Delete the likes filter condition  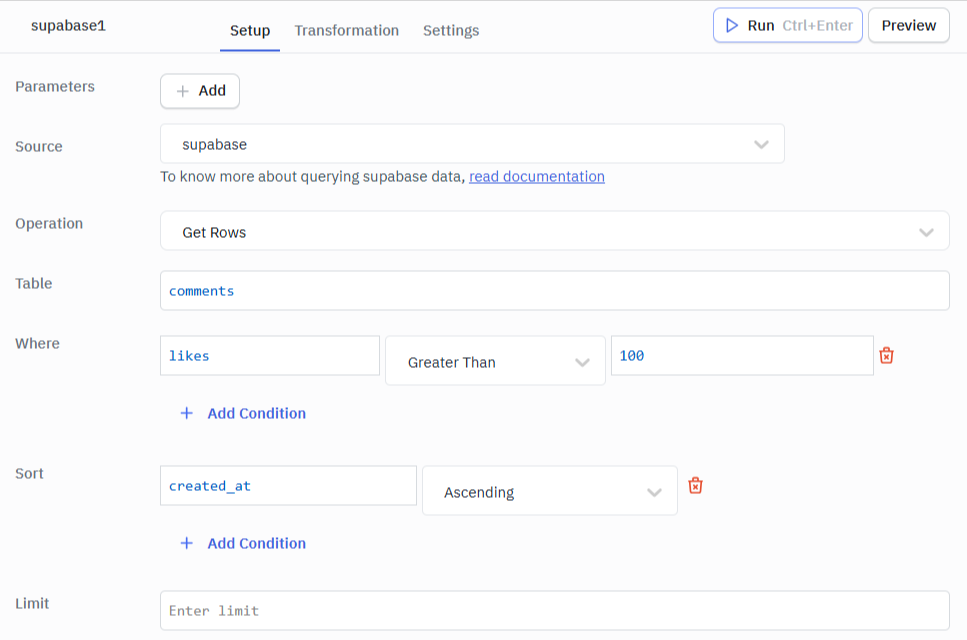[x=886, y=355]
